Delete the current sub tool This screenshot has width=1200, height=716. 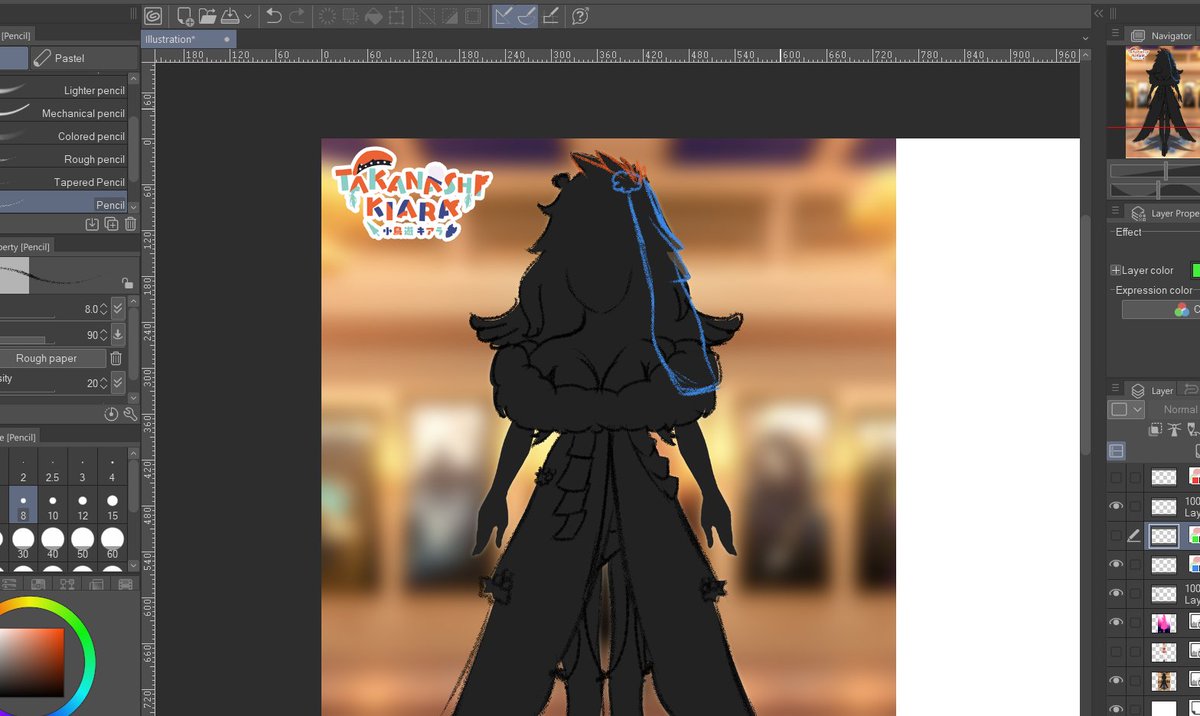130,224
